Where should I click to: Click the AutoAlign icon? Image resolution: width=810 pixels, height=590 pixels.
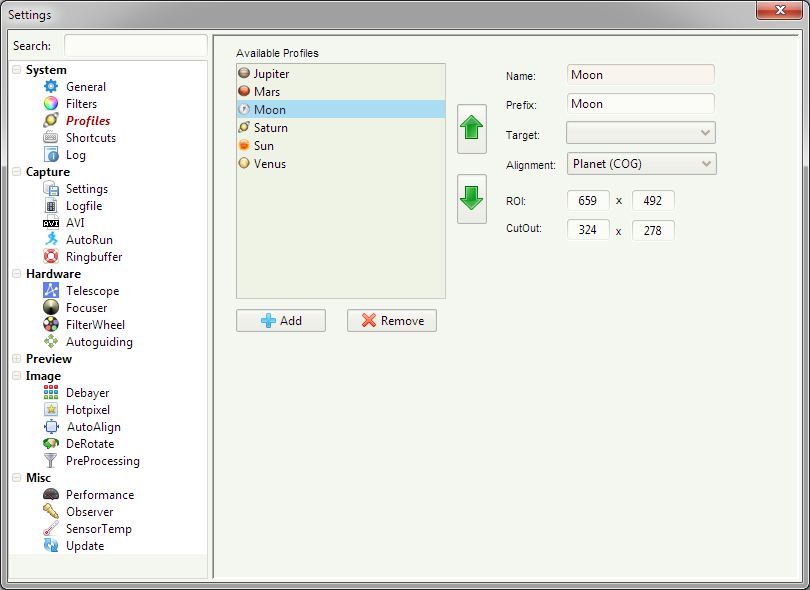point(51,427)
